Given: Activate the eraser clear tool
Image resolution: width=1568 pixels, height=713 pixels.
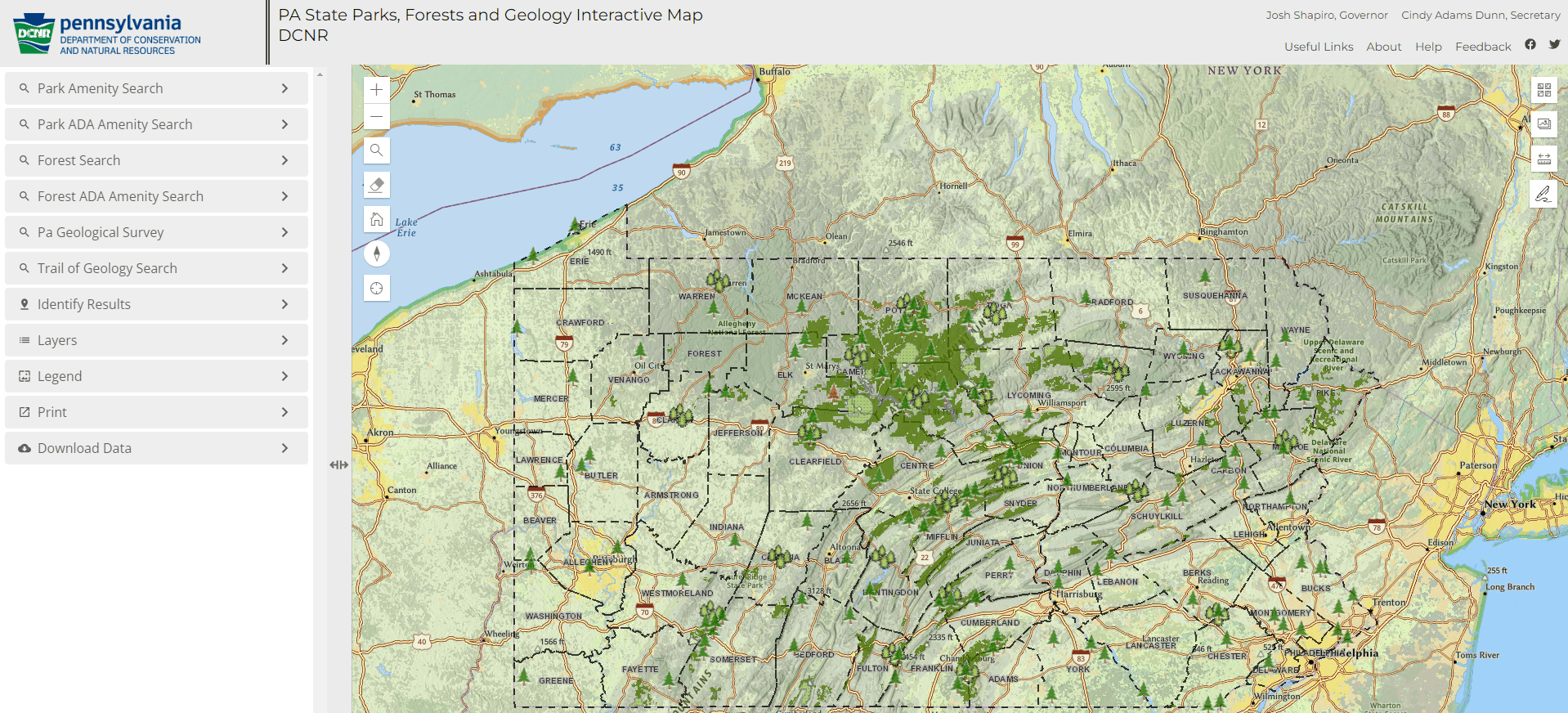Looking at the screenshot, I should (376, 185).
